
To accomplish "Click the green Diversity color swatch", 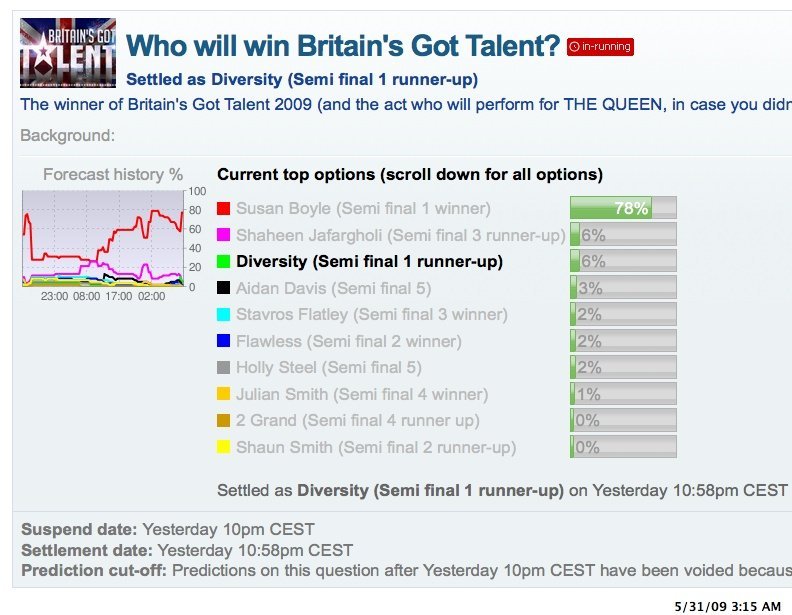I will click(x=223, y=261).
